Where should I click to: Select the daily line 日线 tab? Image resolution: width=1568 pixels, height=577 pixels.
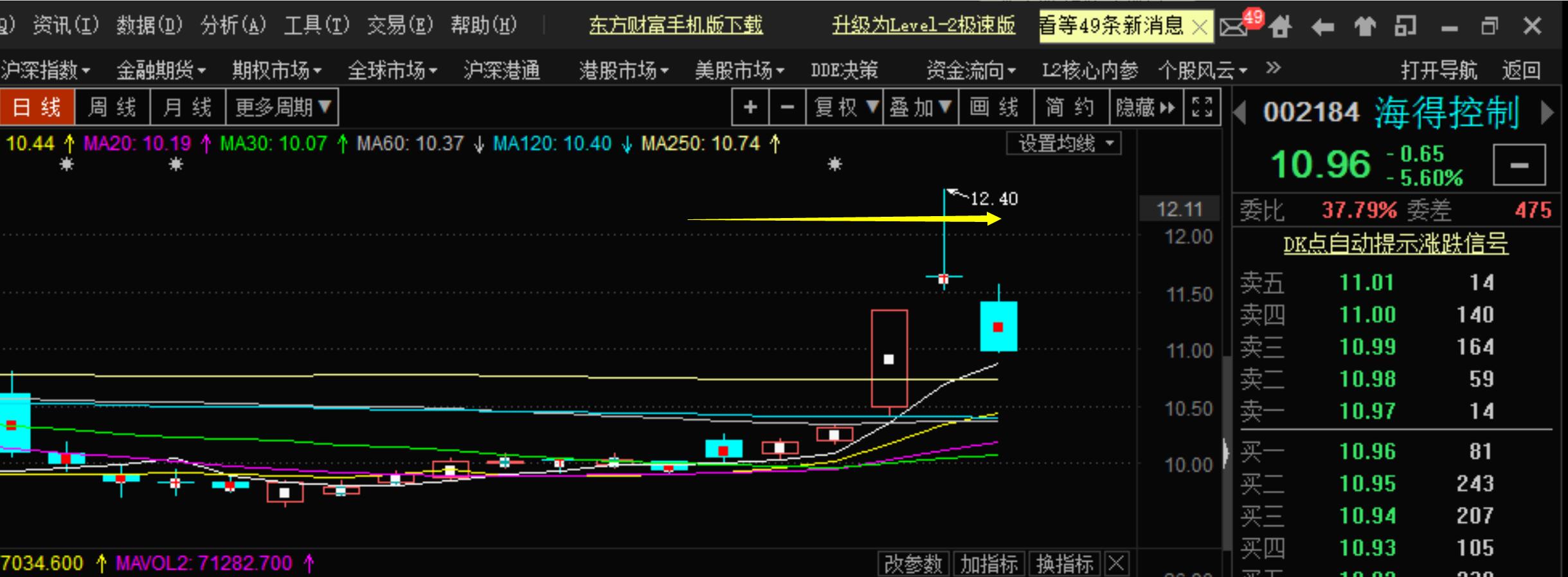(x=37, y=107)
